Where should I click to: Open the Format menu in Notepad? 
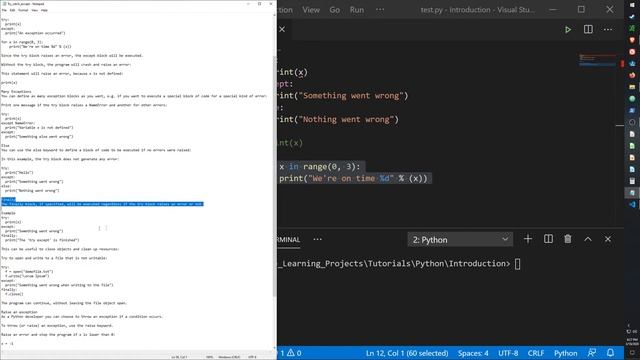coord(23,10)
